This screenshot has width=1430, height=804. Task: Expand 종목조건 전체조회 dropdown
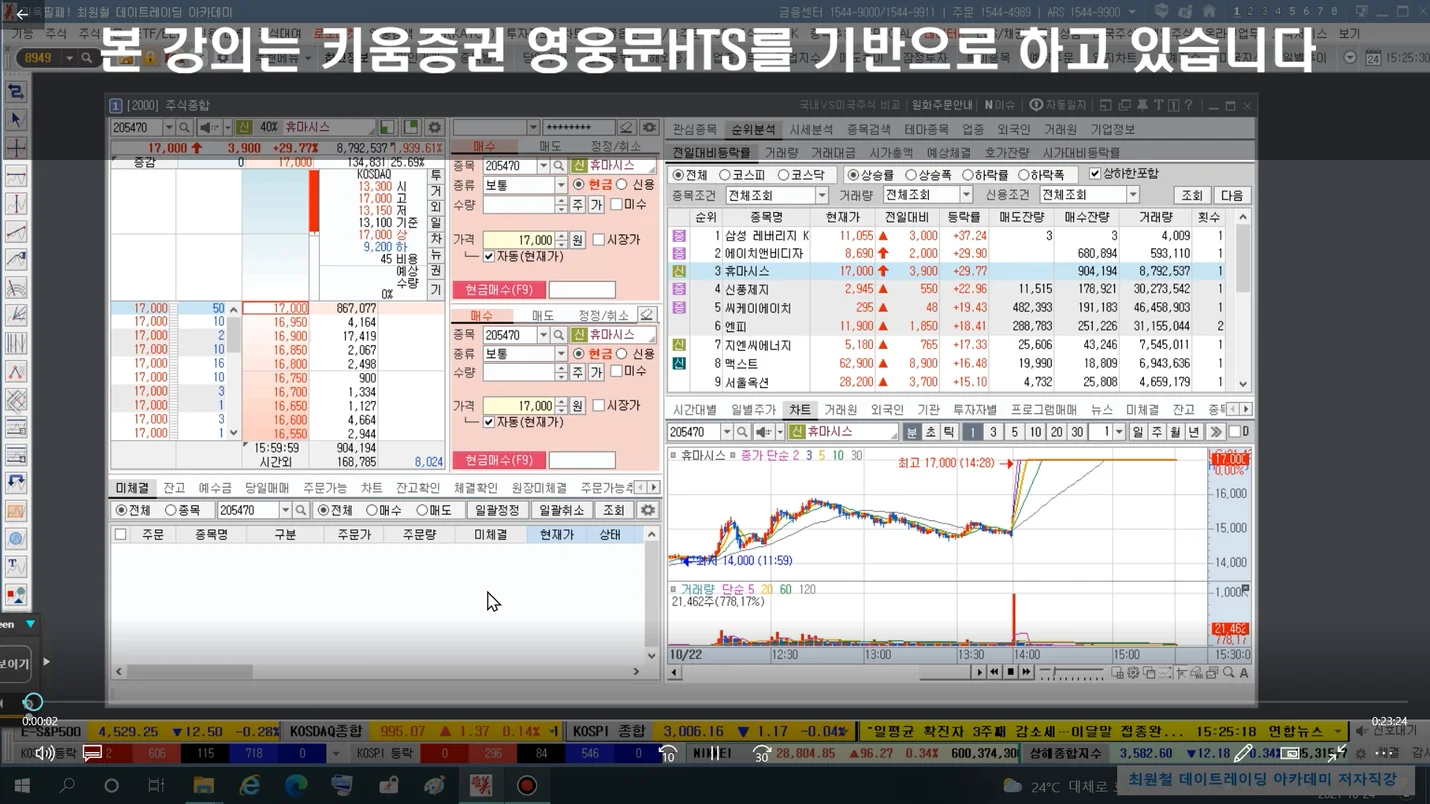[821, 195]
